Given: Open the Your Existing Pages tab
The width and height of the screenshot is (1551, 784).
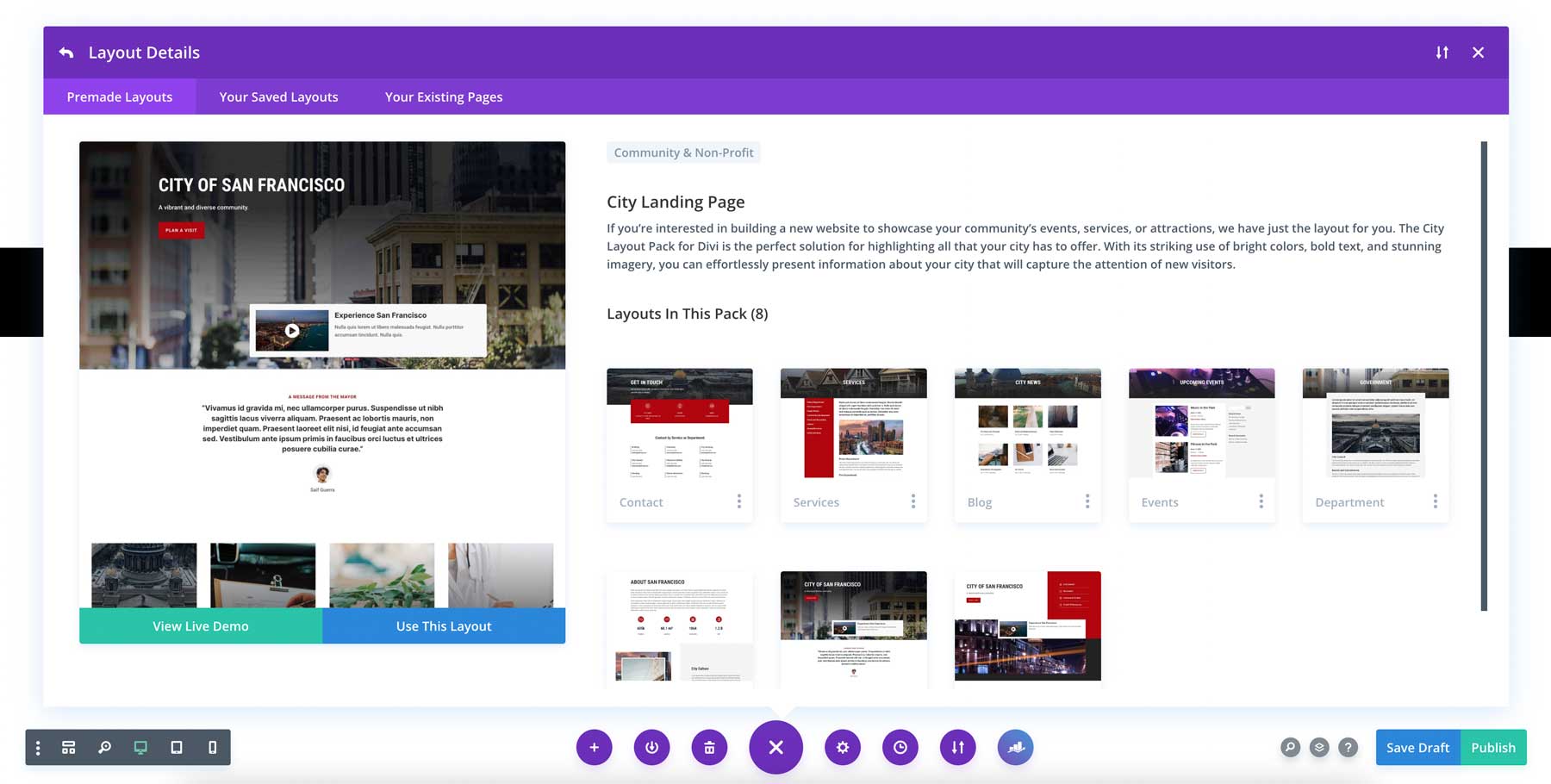Looking at the screenshot, I should coord(443,96).
